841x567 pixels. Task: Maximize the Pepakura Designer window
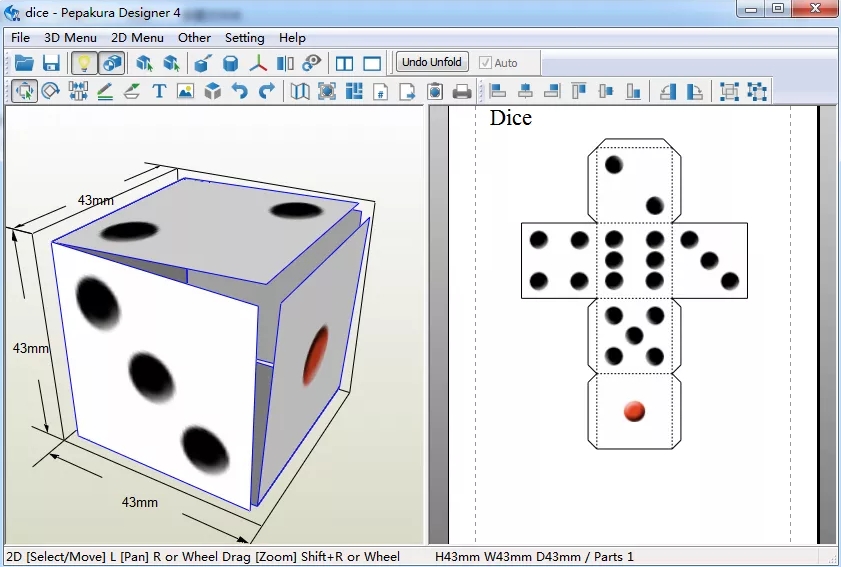point(778,9)
